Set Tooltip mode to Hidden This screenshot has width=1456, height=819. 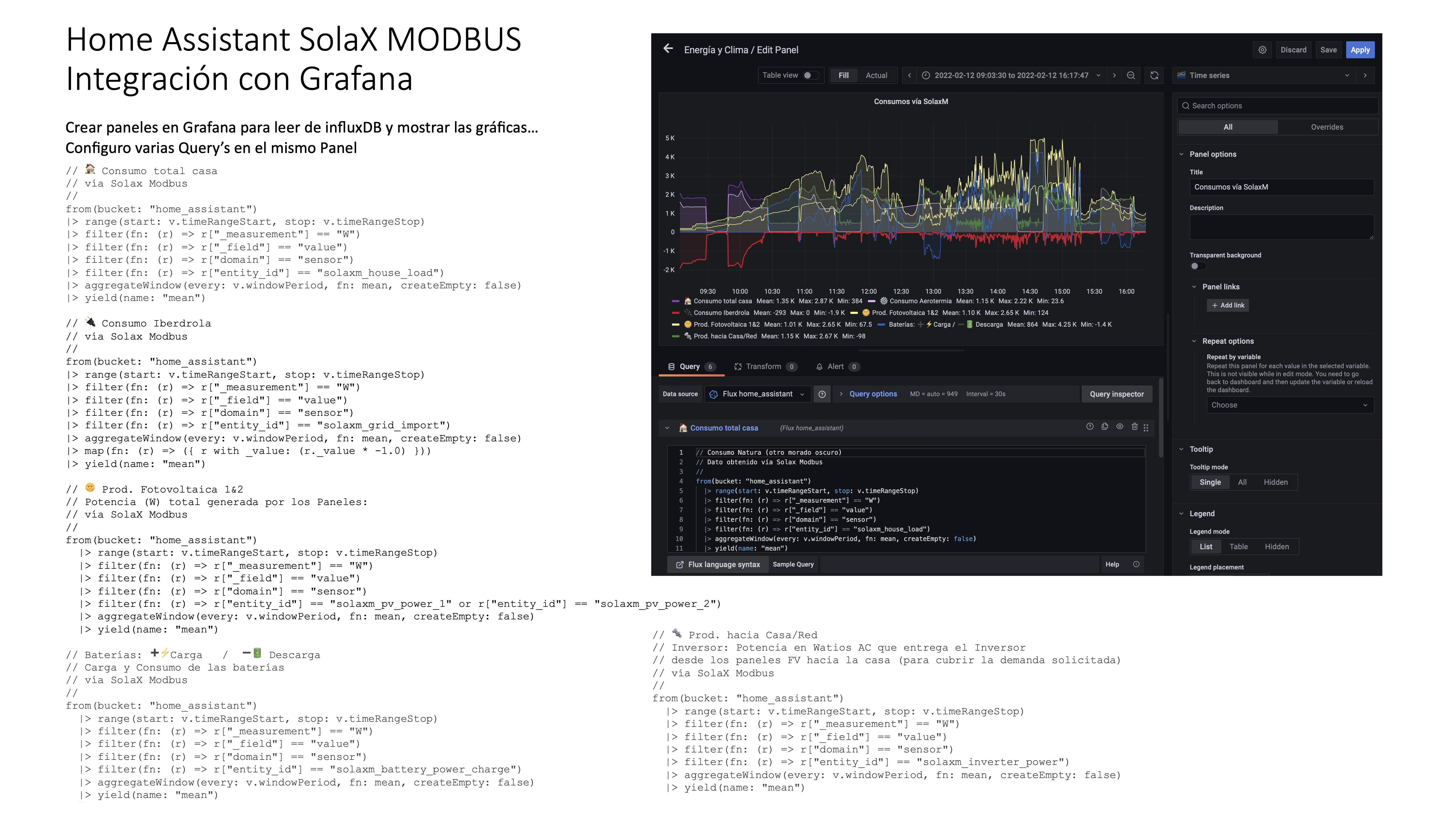click(1275, 482)
